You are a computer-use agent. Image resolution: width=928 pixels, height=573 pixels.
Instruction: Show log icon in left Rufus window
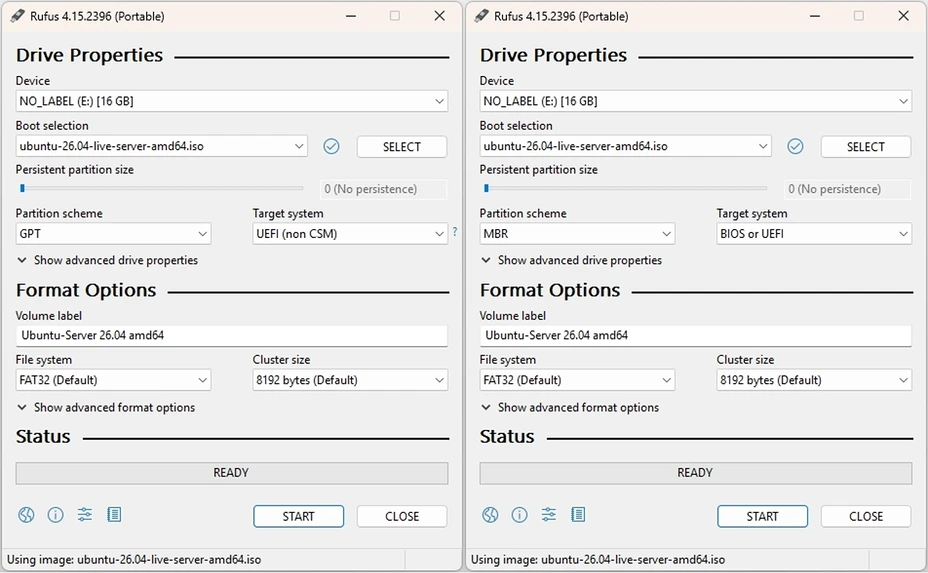[x=114, y=514]
